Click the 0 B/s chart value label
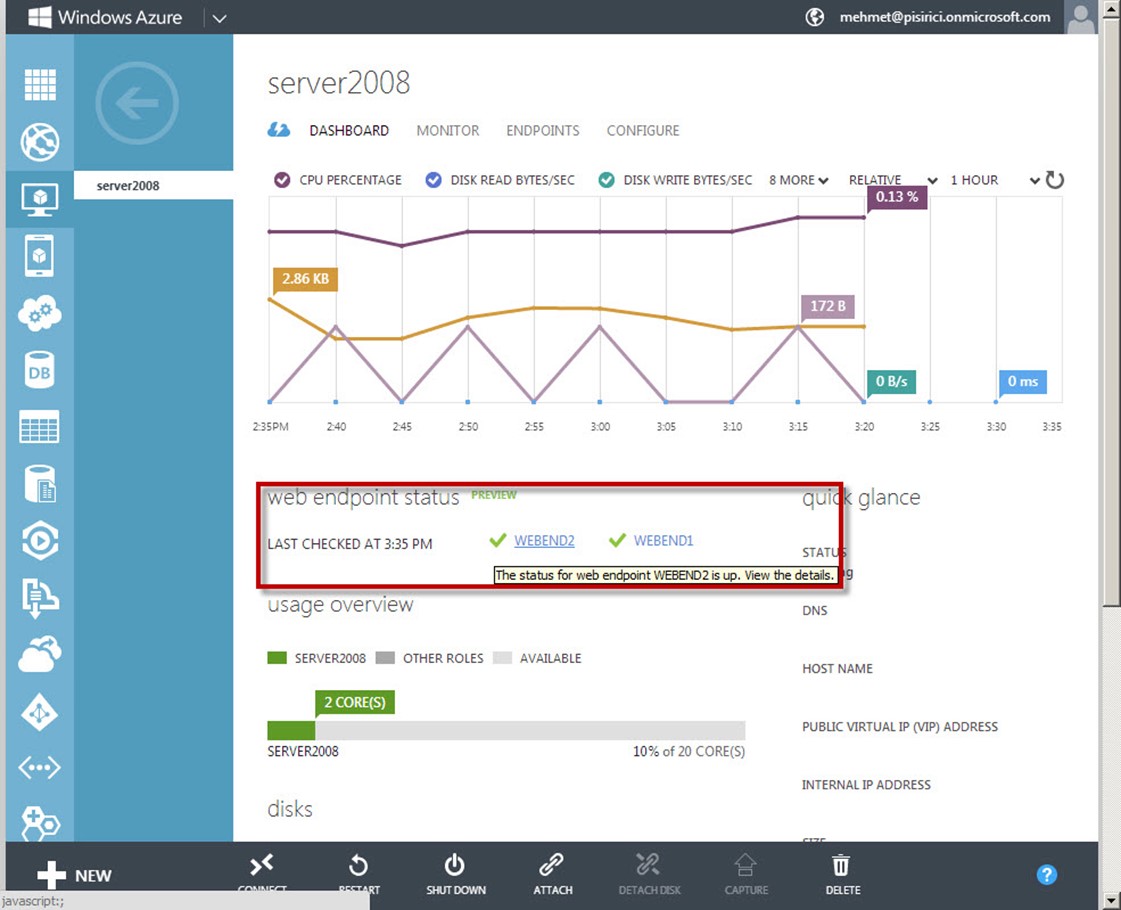The image size is (1121, 910). click(892, 381)
